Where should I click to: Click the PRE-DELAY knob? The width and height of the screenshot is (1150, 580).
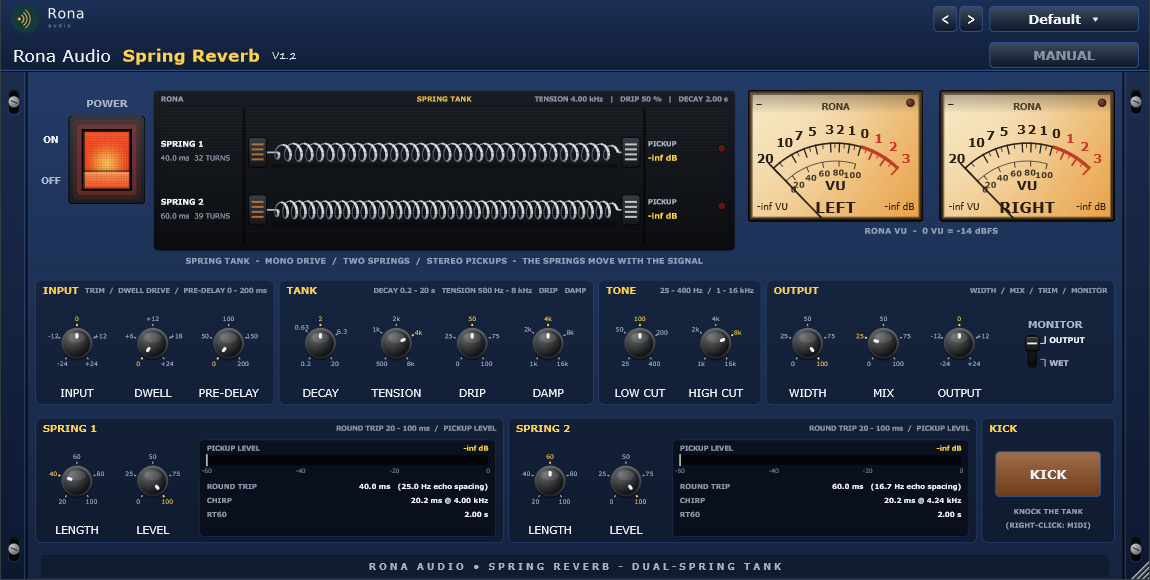pyautogui.click(x=228, y=342)
